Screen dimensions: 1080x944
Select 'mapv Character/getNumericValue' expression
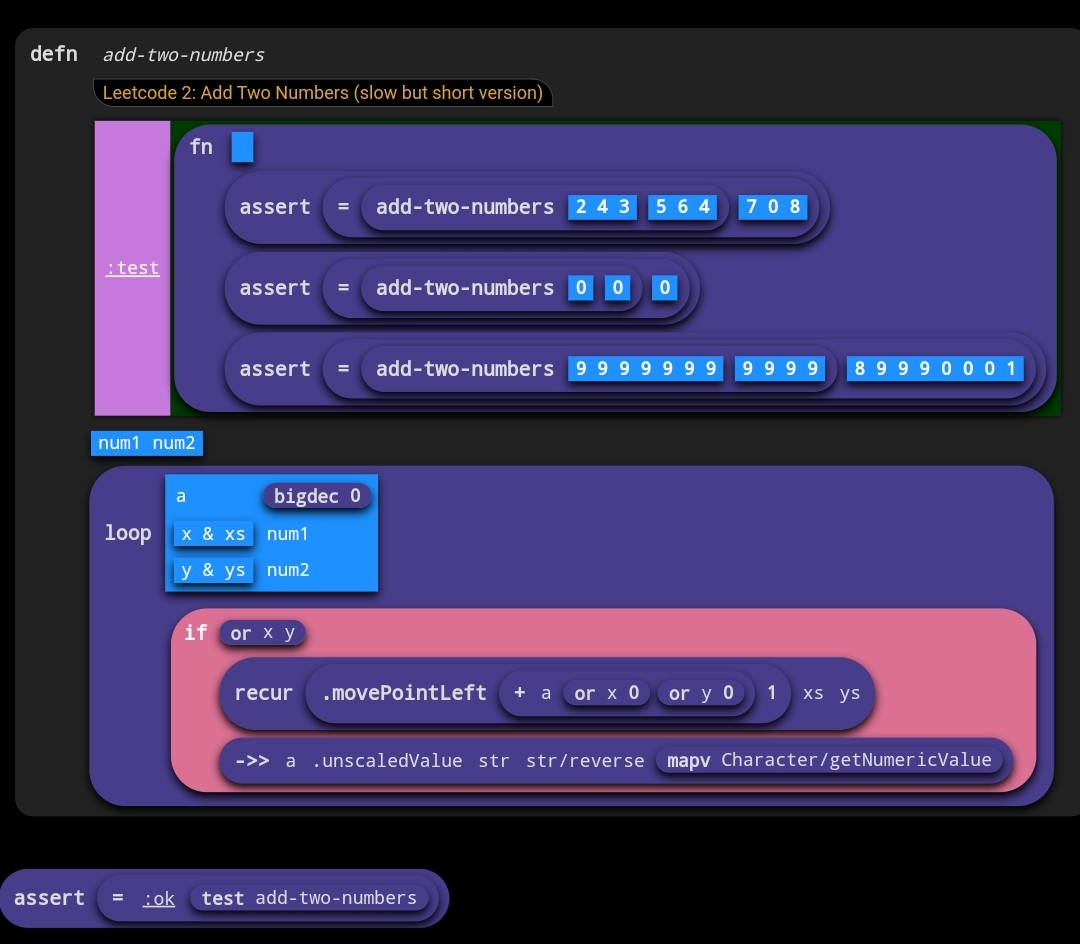point(829,759)
